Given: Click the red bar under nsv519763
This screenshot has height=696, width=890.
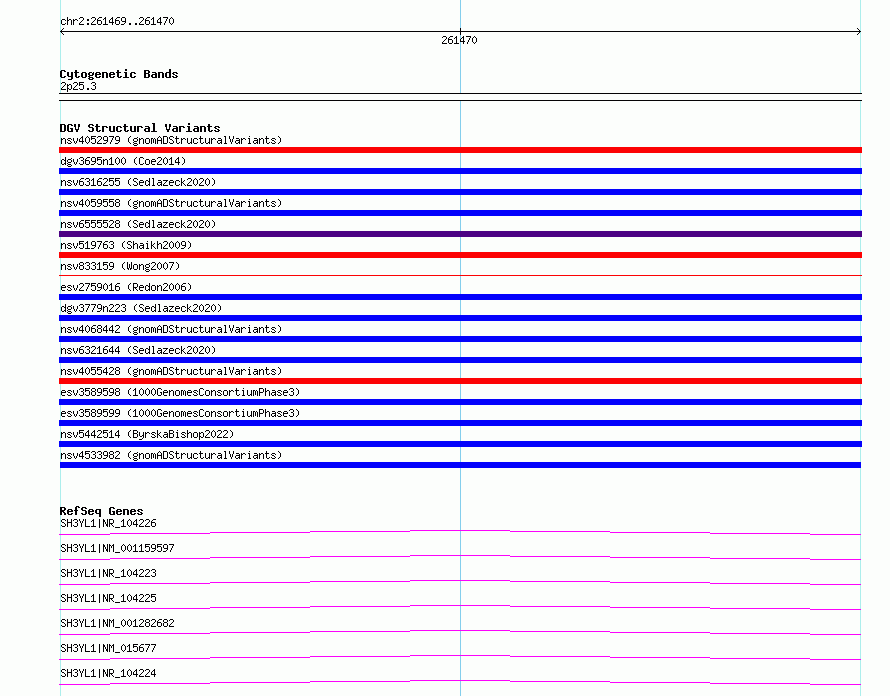Looking at the screenshot, I should [460, 255].
